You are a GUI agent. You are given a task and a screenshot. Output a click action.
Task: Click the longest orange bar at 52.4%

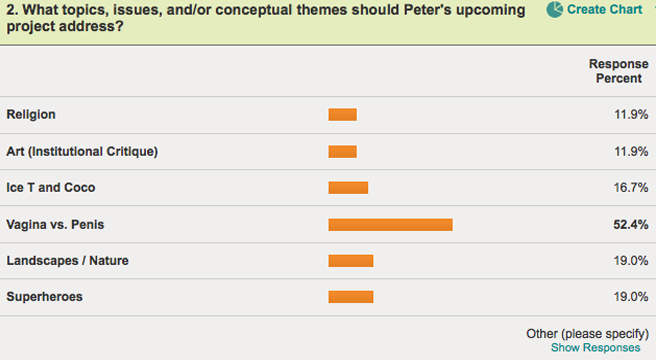390,225
